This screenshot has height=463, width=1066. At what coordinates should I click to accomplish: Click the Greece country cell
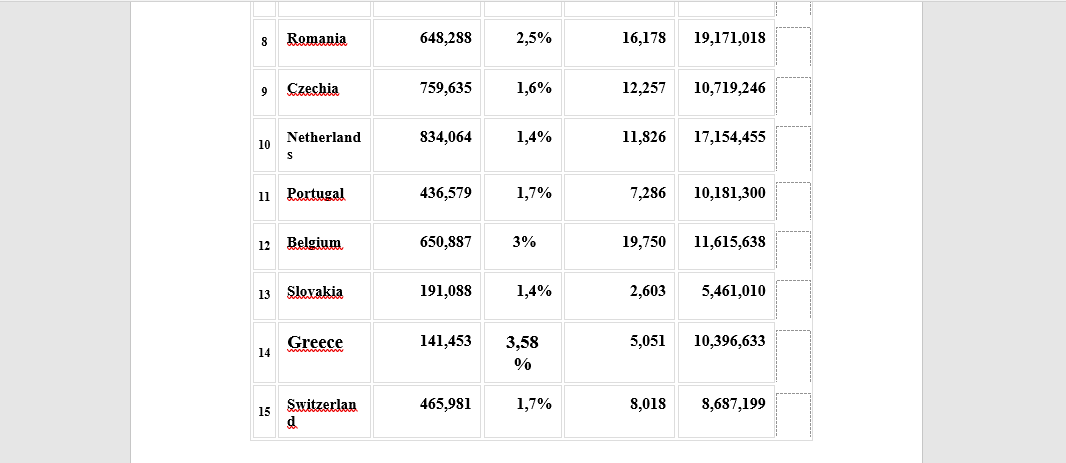(x=324, y=352)
